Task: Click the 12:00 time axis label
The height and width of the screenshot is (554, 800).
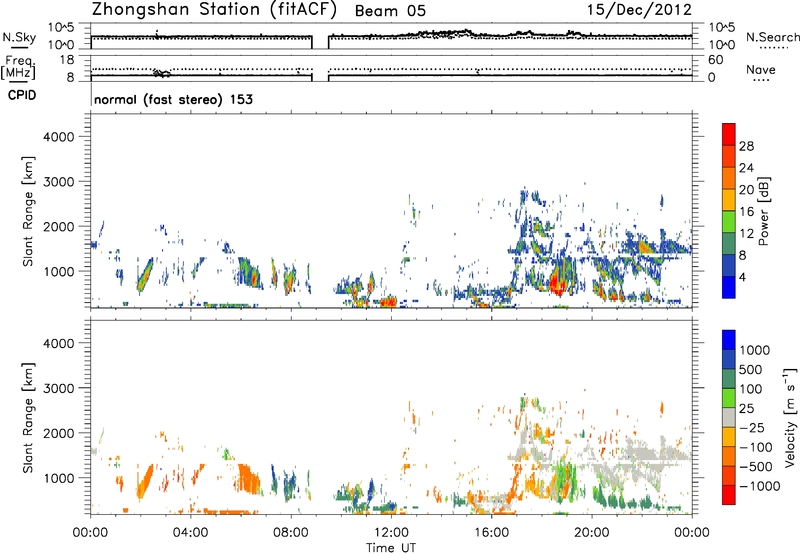Action: (x=391, y=533)
